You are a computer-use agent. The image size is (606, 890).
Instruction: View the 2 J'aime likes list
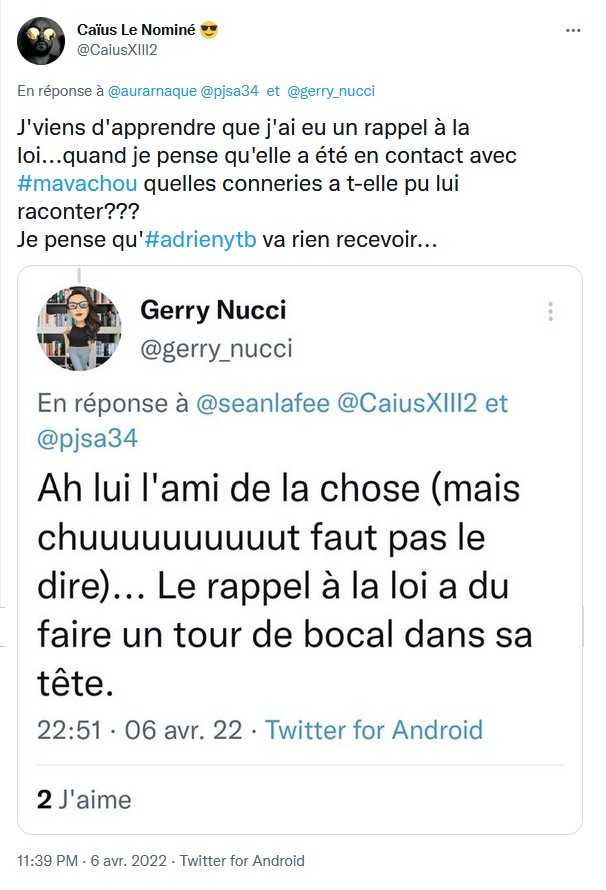point(84,799)
